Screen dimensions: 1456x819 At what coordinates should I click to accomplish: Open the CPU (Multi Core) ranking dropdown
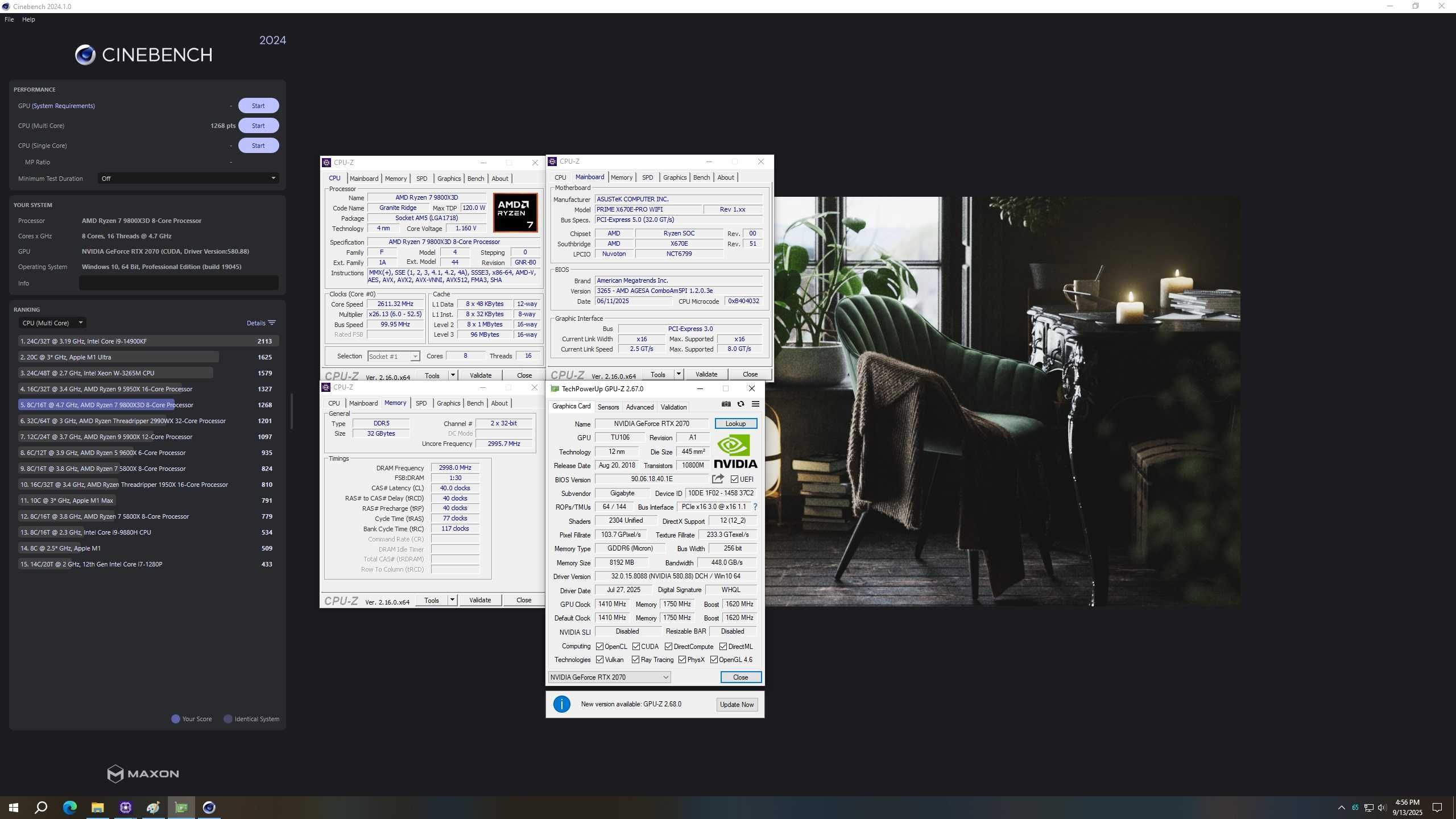[52, 322]
